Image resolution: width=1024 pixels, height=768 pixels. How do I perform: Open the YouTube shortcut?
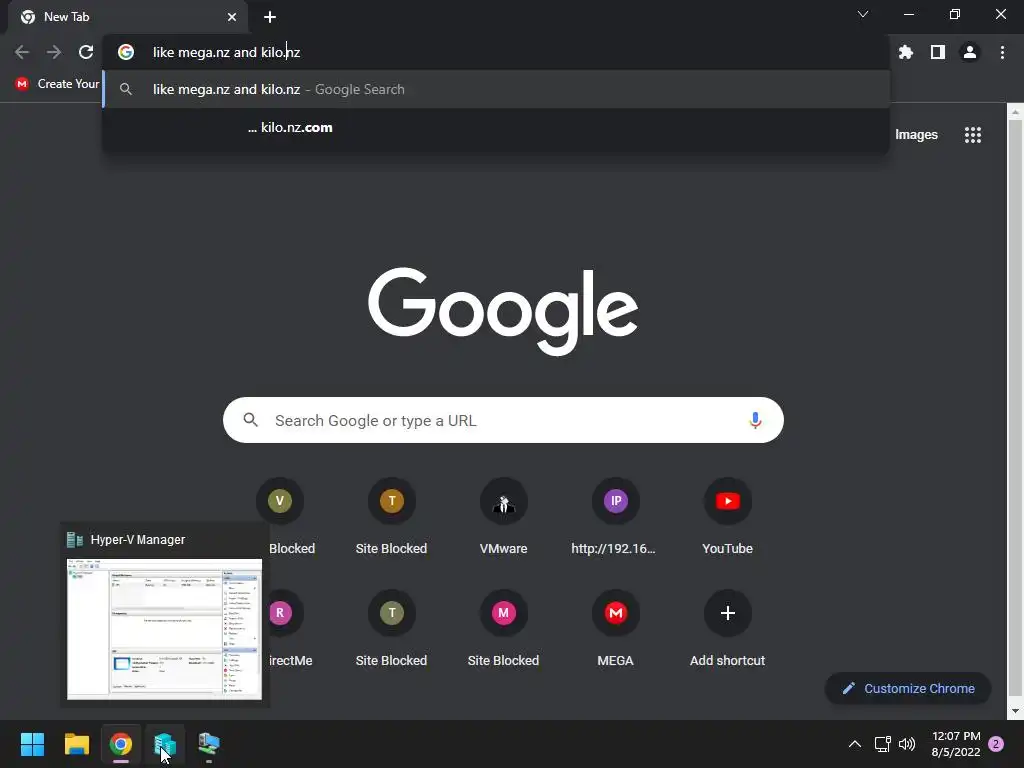[728, 516]
